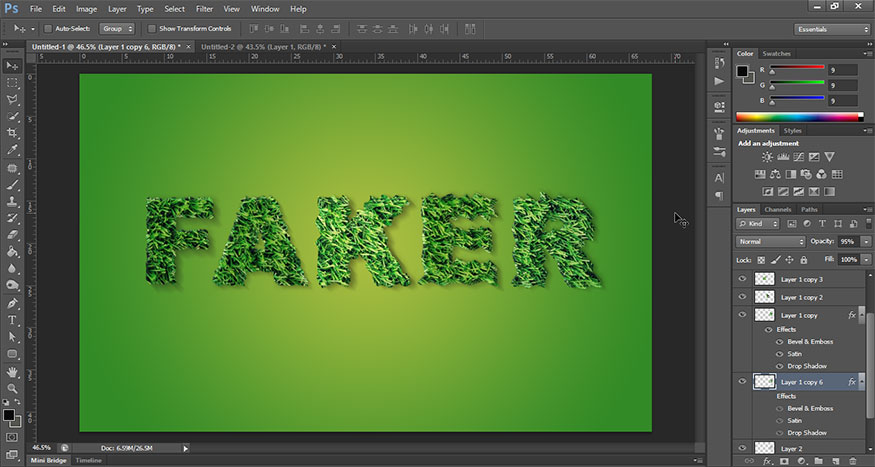Select the Rectangular Marquee tool
The height and width of the screenshot is (467, 875).
pos(12,83)
